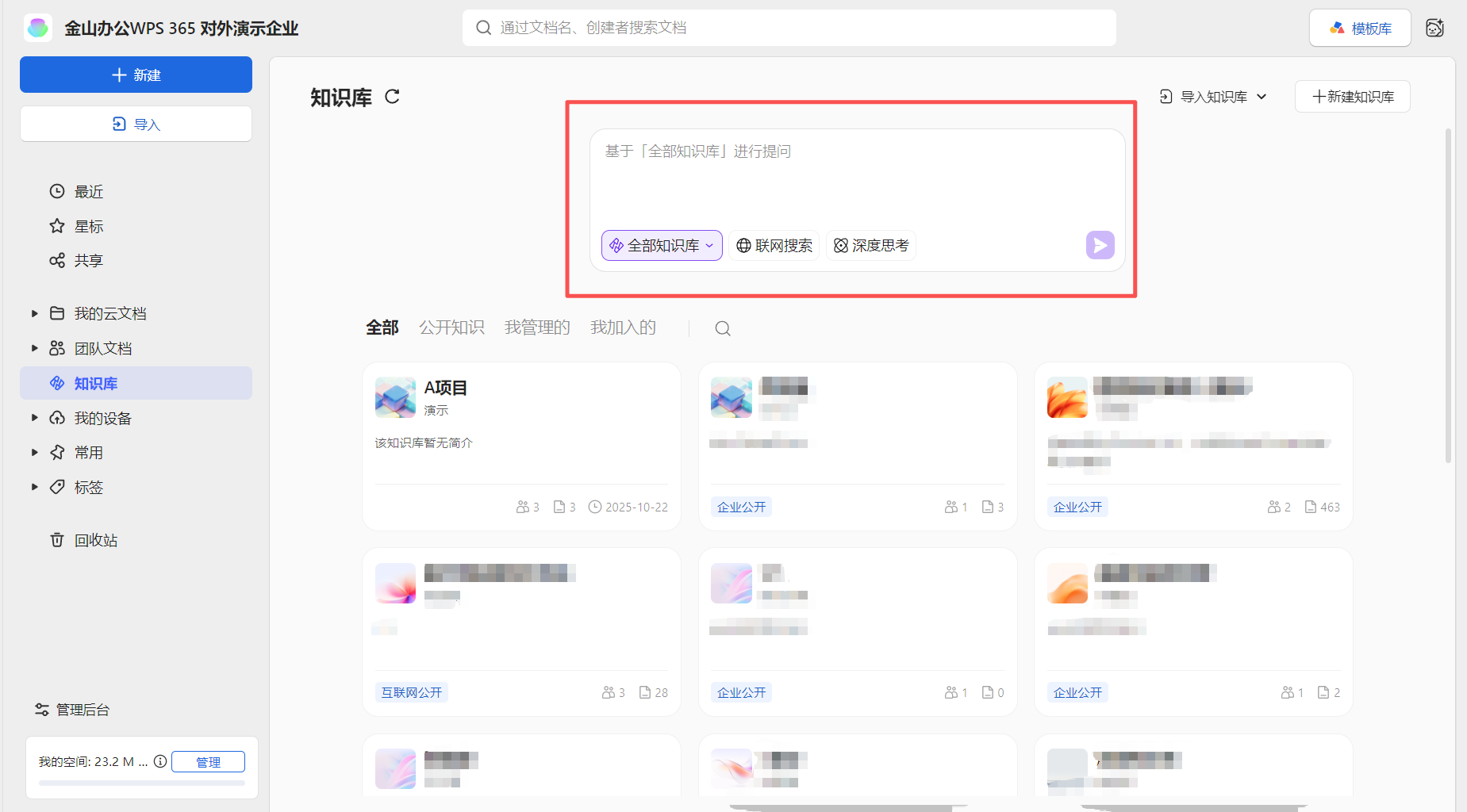Screen dimensions: 1467x812
Task: Open the avatar icon at top right
Action: [1434, 28]
